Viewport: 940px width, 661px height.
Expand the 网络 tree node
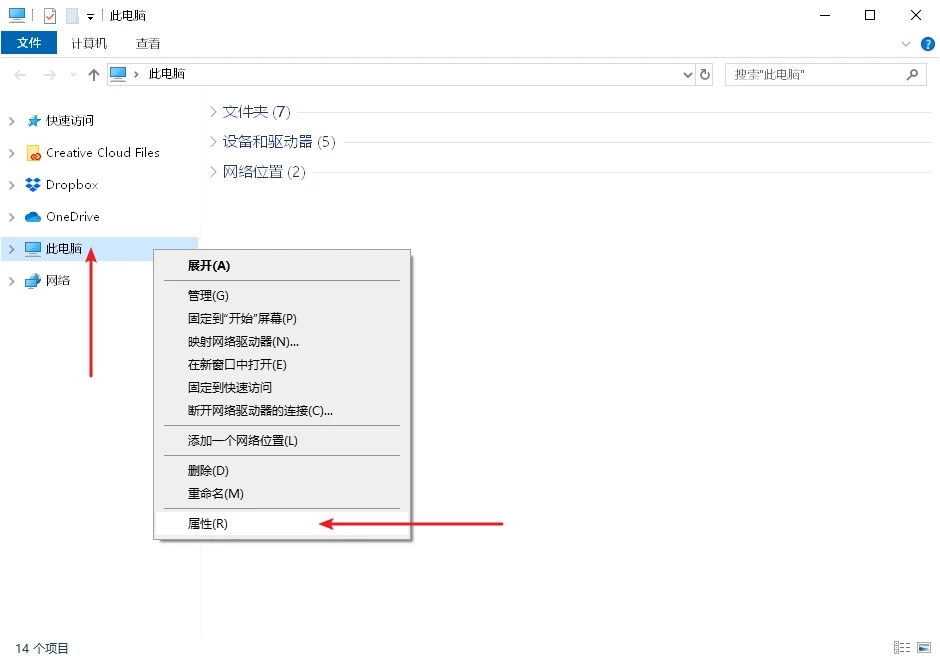point(11,280)
